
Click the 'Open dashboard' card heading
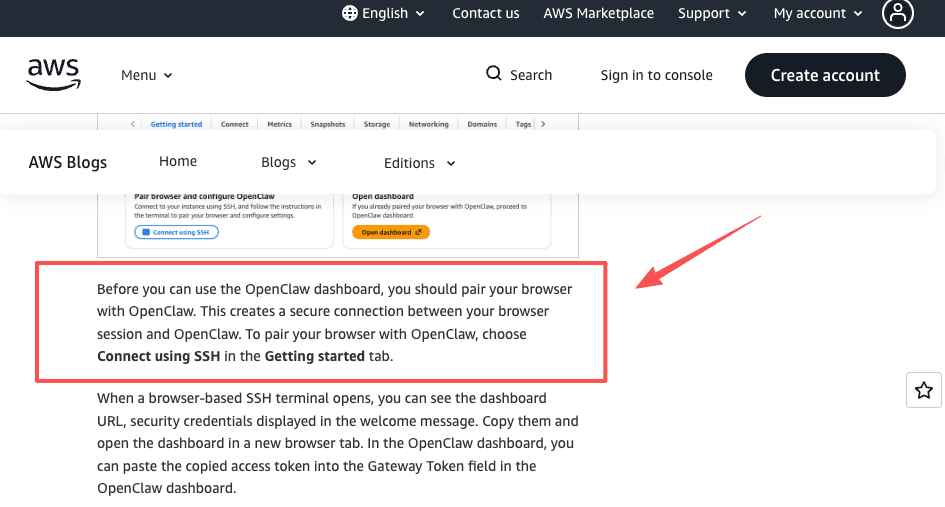click(x=383, y=197)
